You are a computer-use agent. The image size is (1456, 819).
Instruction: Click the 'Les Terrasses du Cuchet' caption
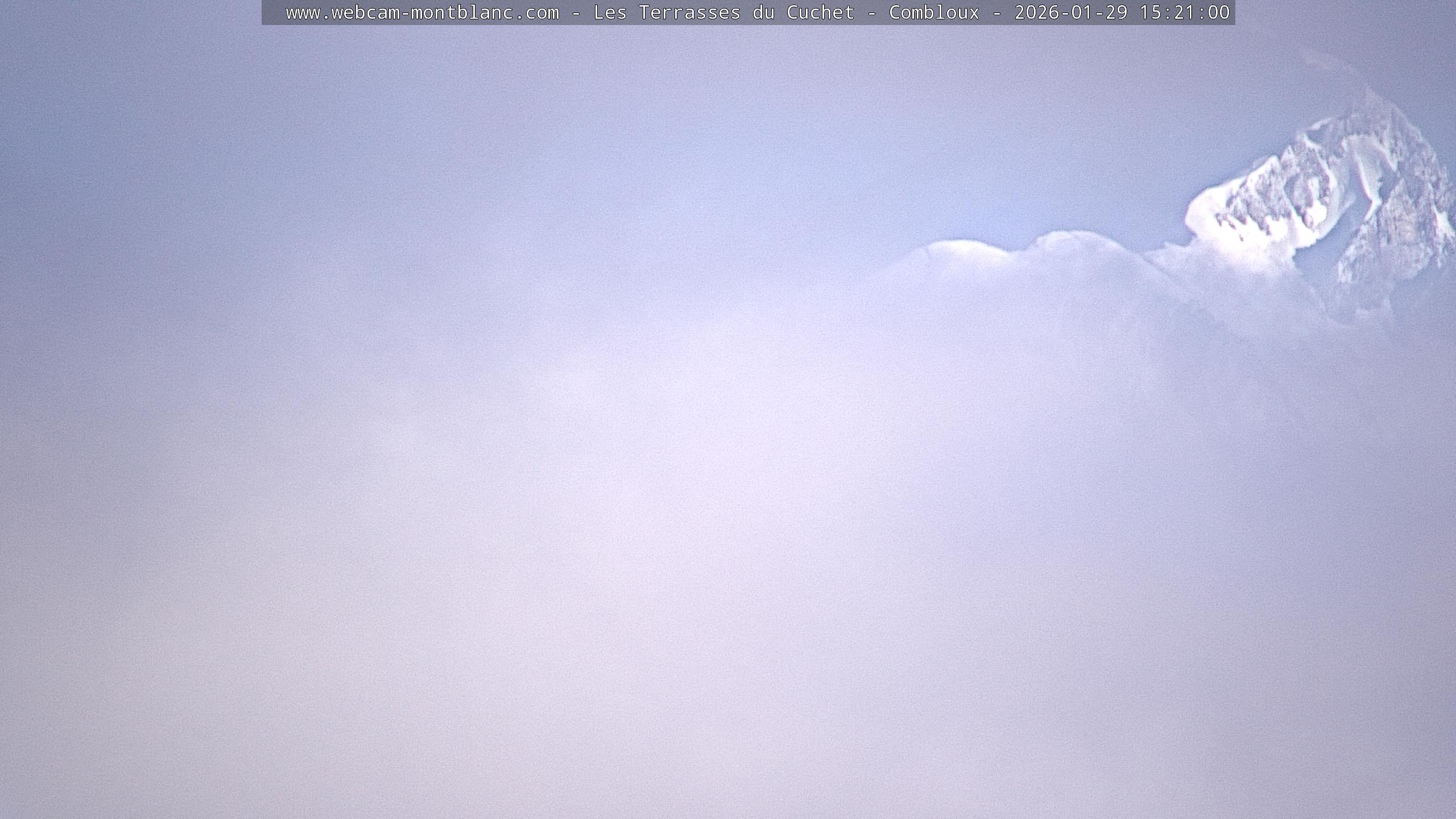point(723,13)
